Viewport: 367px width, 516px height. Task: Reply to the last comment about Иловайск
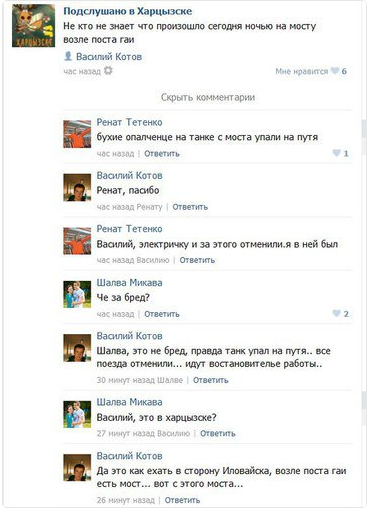point(182,500)
